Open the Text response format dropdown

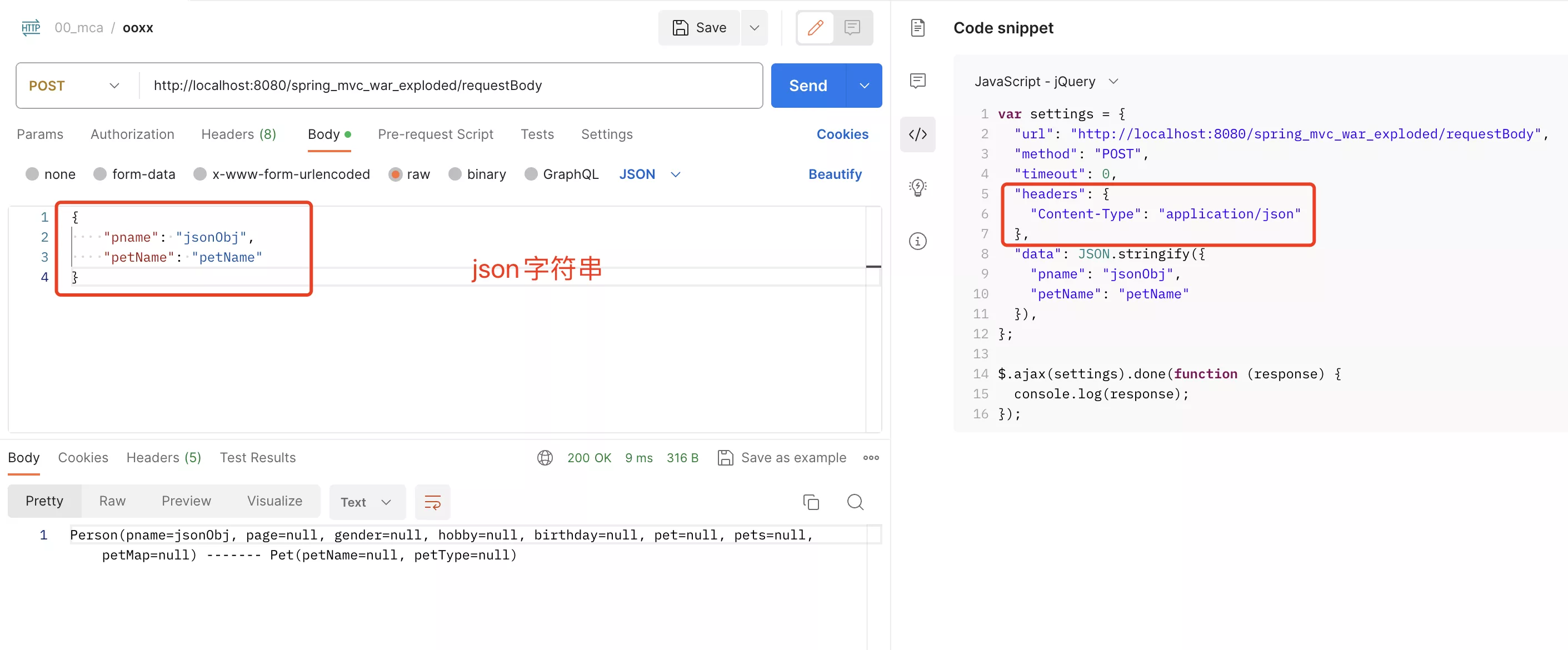tap(367, 502)
